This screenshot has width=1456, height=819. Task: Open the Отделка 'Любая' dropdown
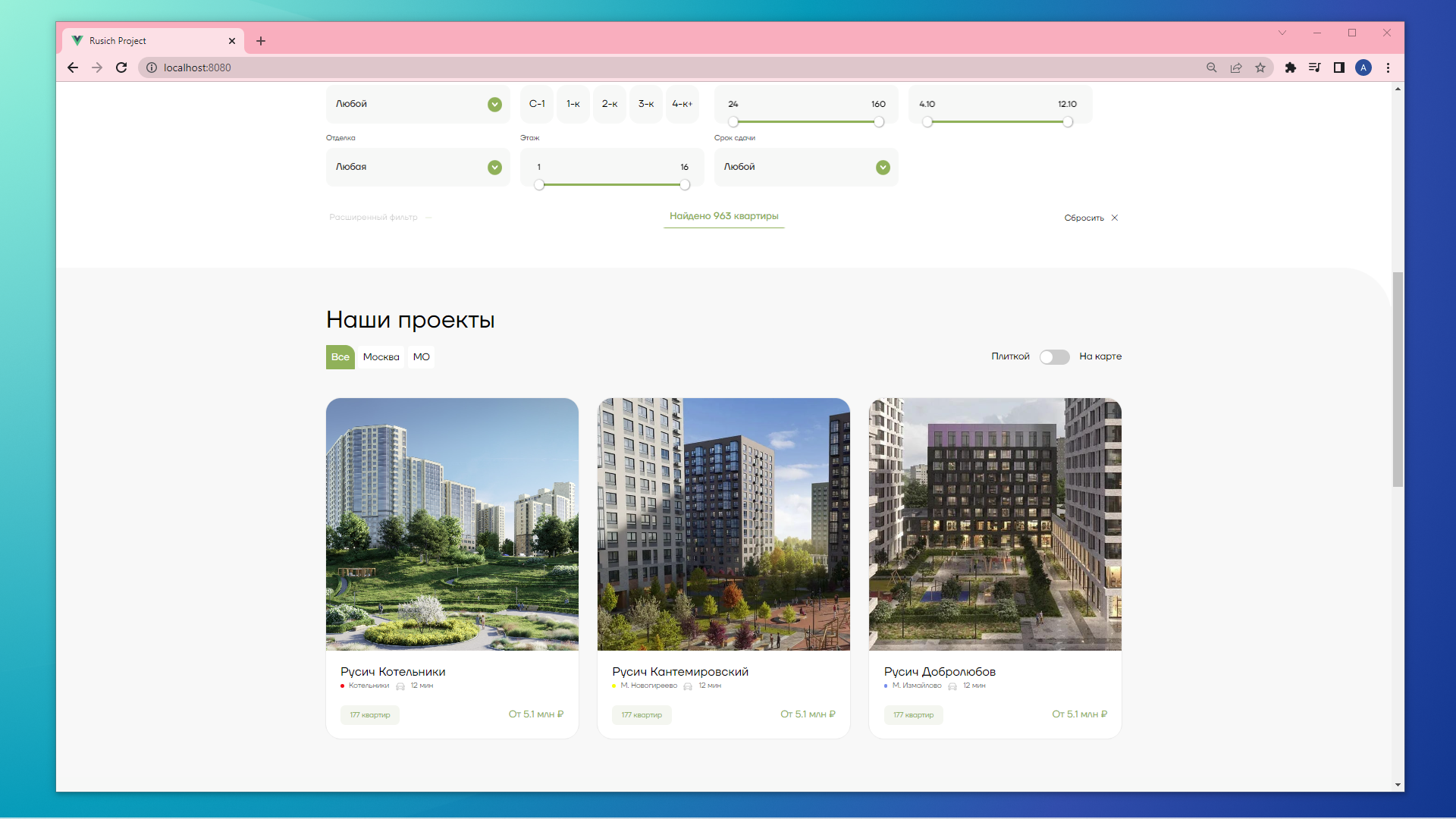[418, 167]
